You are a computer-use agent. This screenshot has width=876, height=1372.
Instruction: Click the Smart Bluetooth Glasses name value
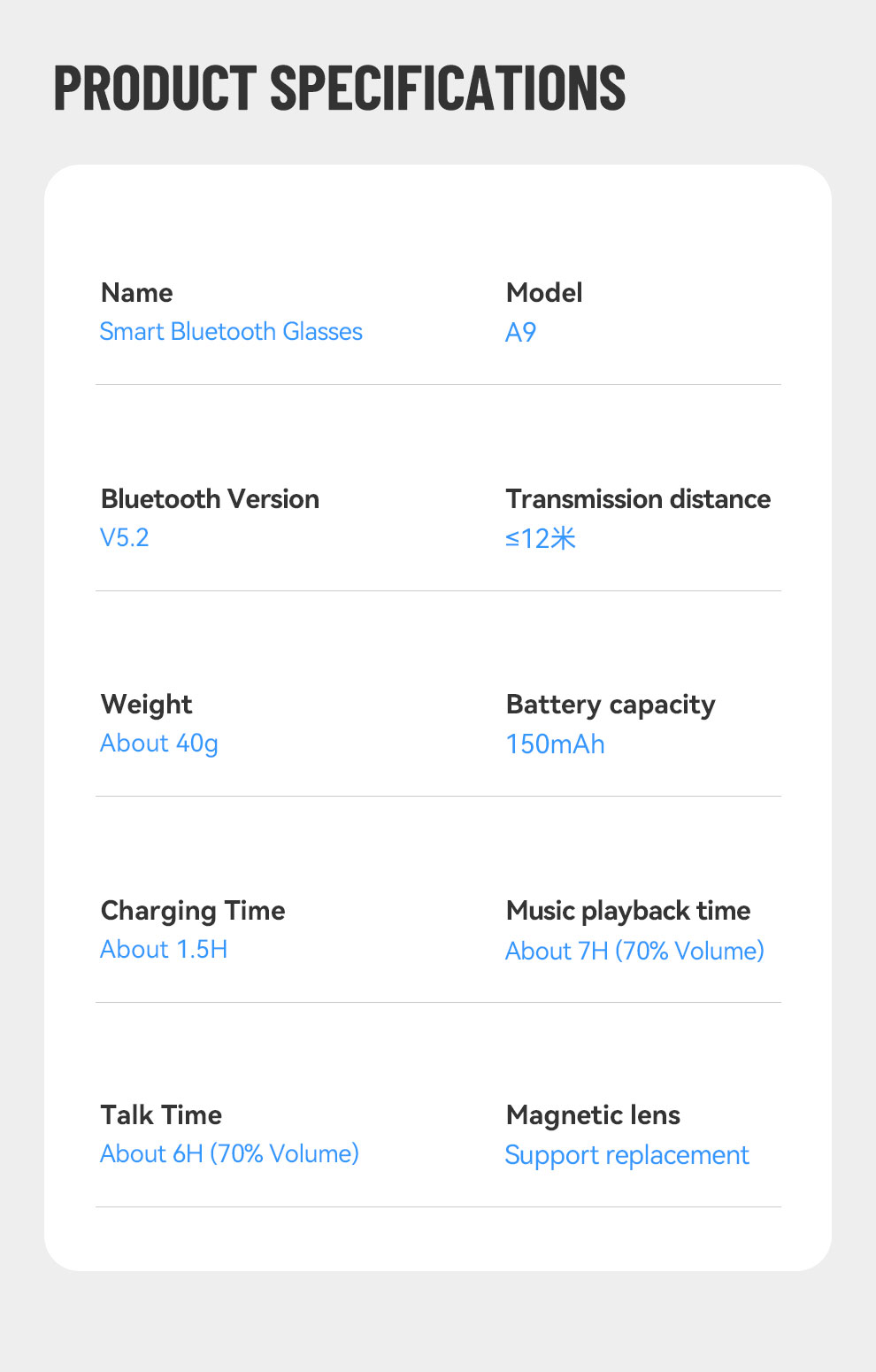[x=231, y=332]
